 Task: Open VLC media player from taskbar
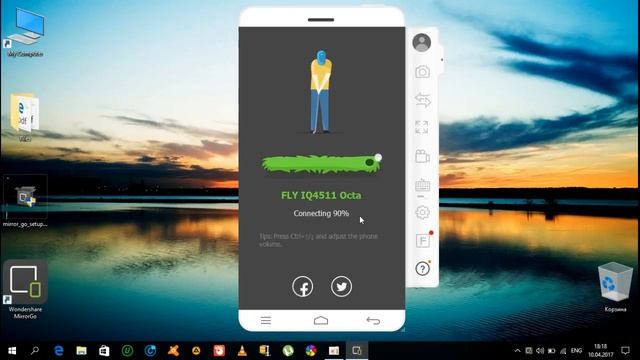[x=242, y=351]
